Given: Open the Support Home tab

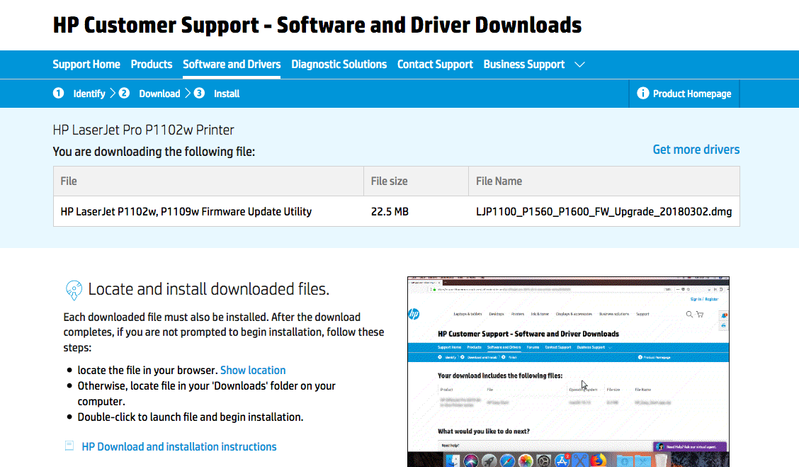Looking at the screenshot, I should (86, 65).
